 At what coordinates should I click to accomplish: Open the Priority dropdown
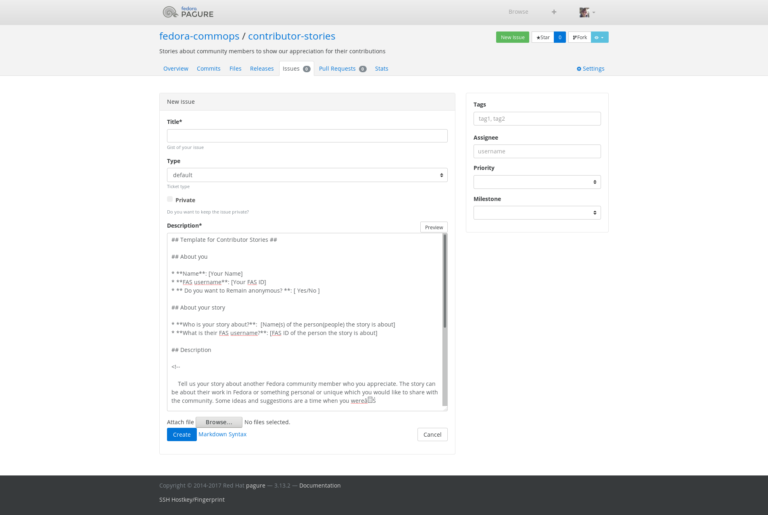click(x=537, y=182)
